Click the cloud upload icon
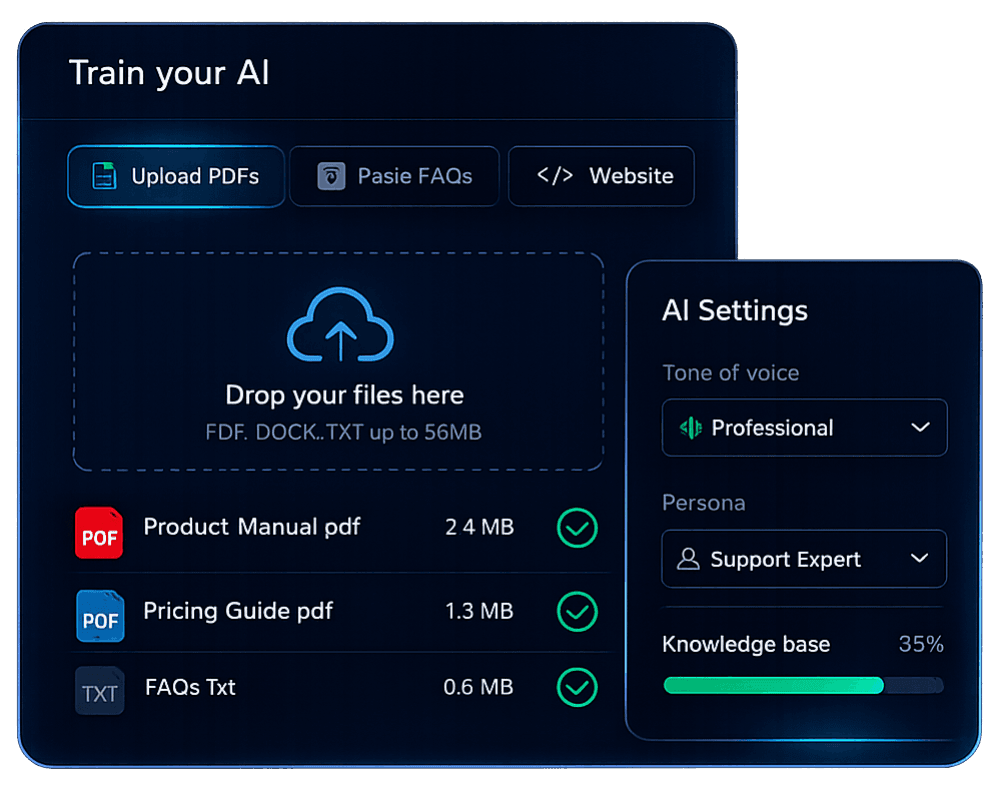Screen dimensions: 1000x794 (341, 325)
